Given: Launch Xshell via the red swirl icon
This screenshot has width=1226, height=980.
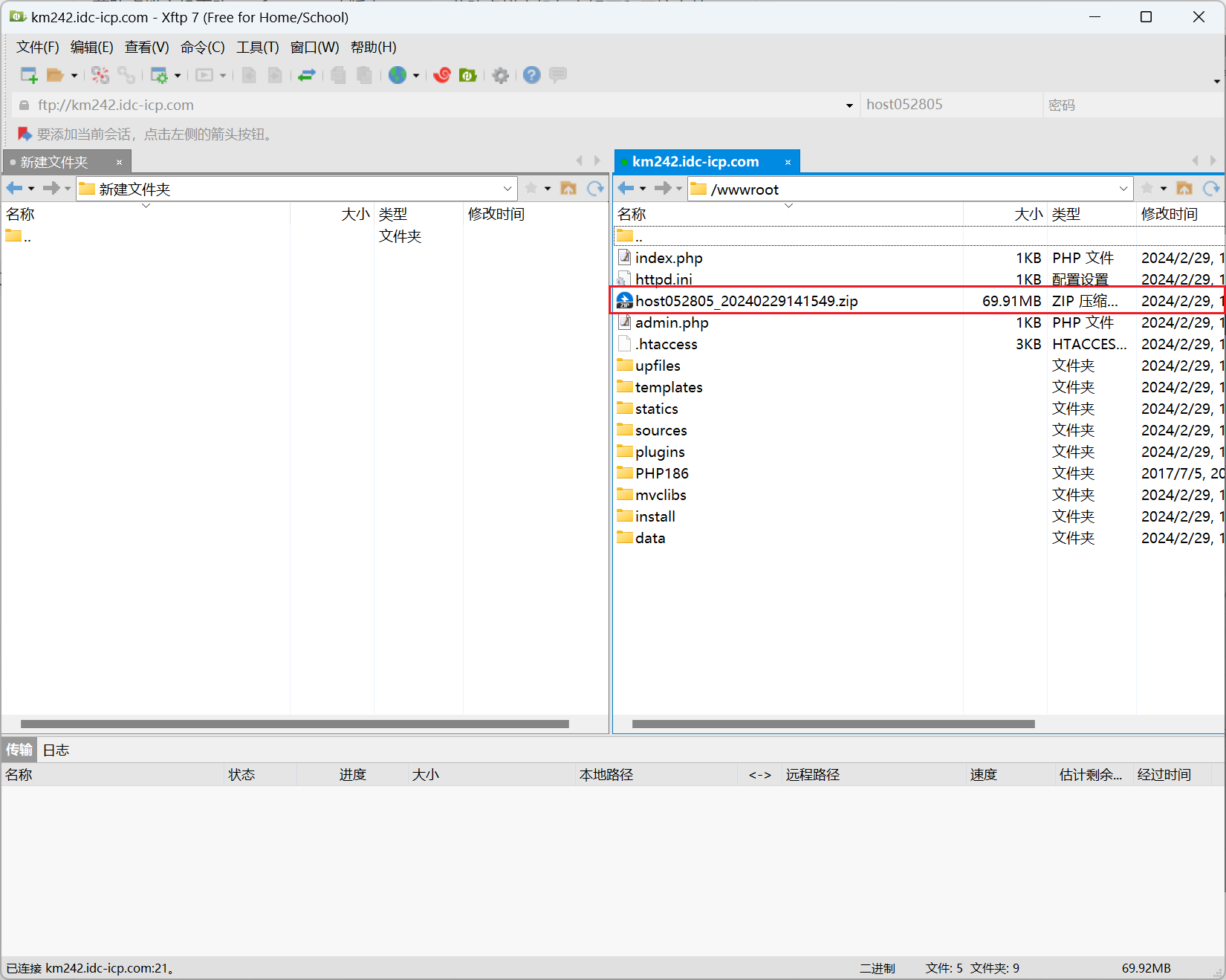Looking at the screenshot, I should tap(442, 75).
